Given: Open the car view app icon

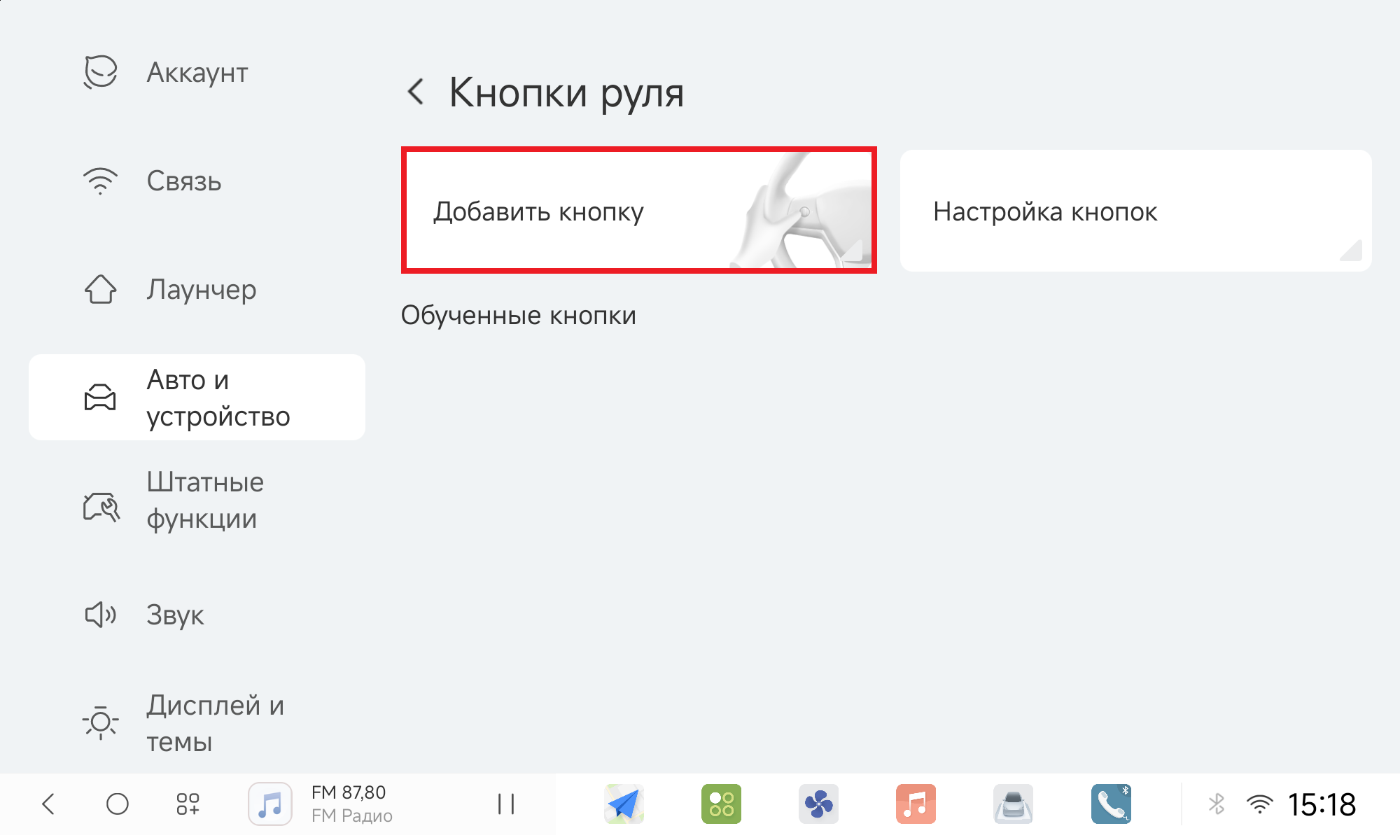Looking at the screenshot, I should pyautogui.click(x=1013, y=804).
